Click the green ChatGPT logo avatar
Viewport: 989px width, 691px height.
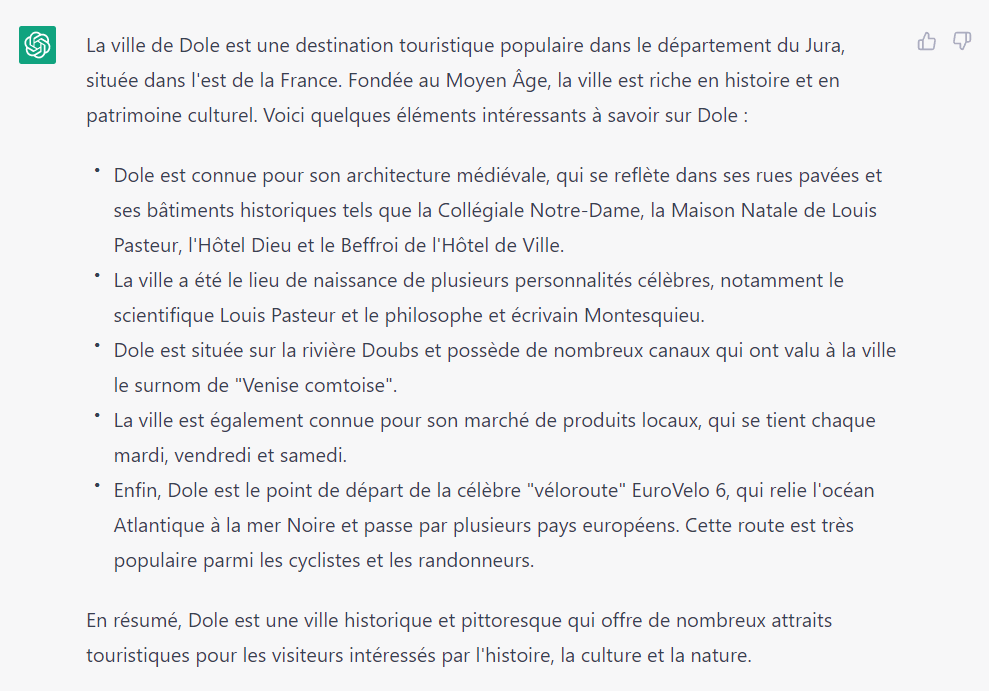tap(37, 45)
